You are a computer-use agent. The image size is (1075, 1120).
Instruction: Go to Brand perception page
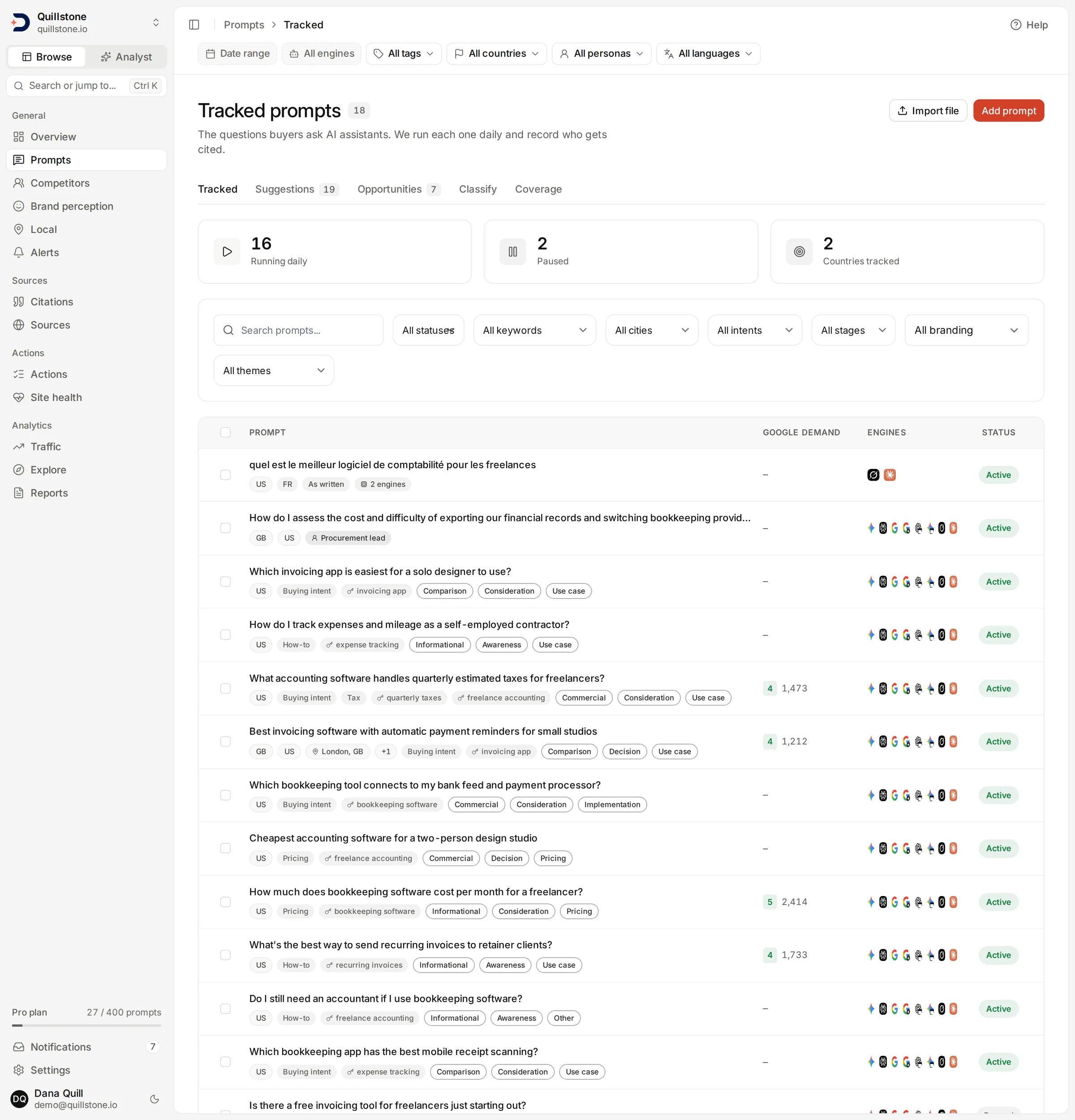86,206
